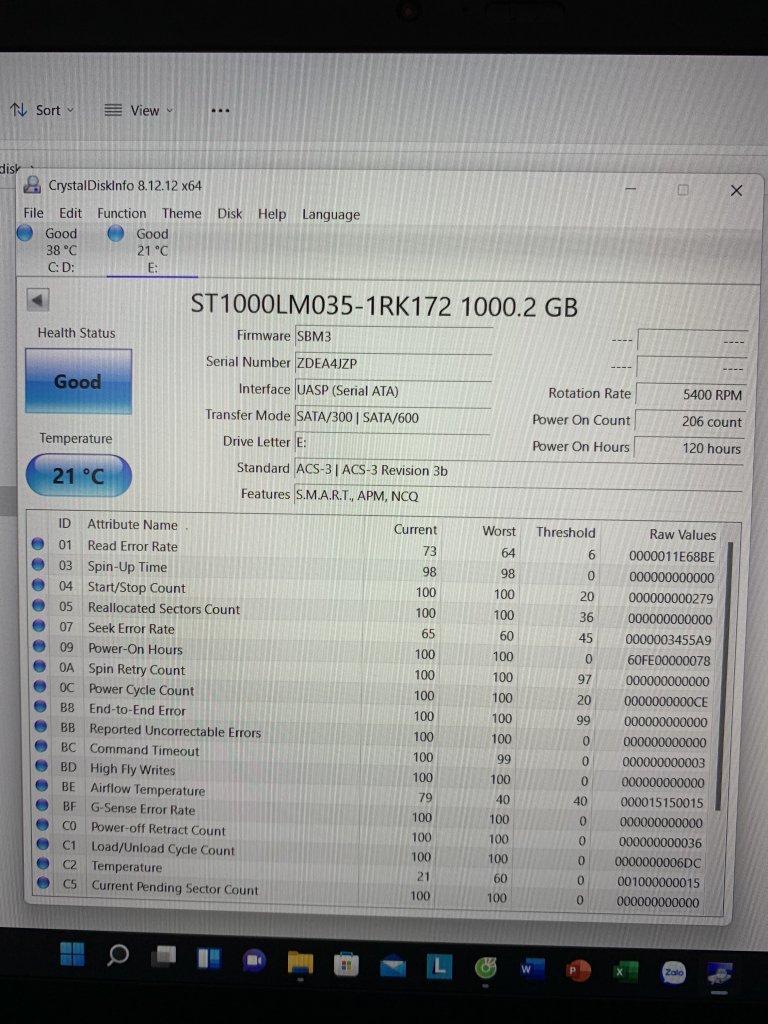Open Zalo from the taskbar
Viewport: 768px width, 1024px height.
pyautogui.click(x=673, y=972)
